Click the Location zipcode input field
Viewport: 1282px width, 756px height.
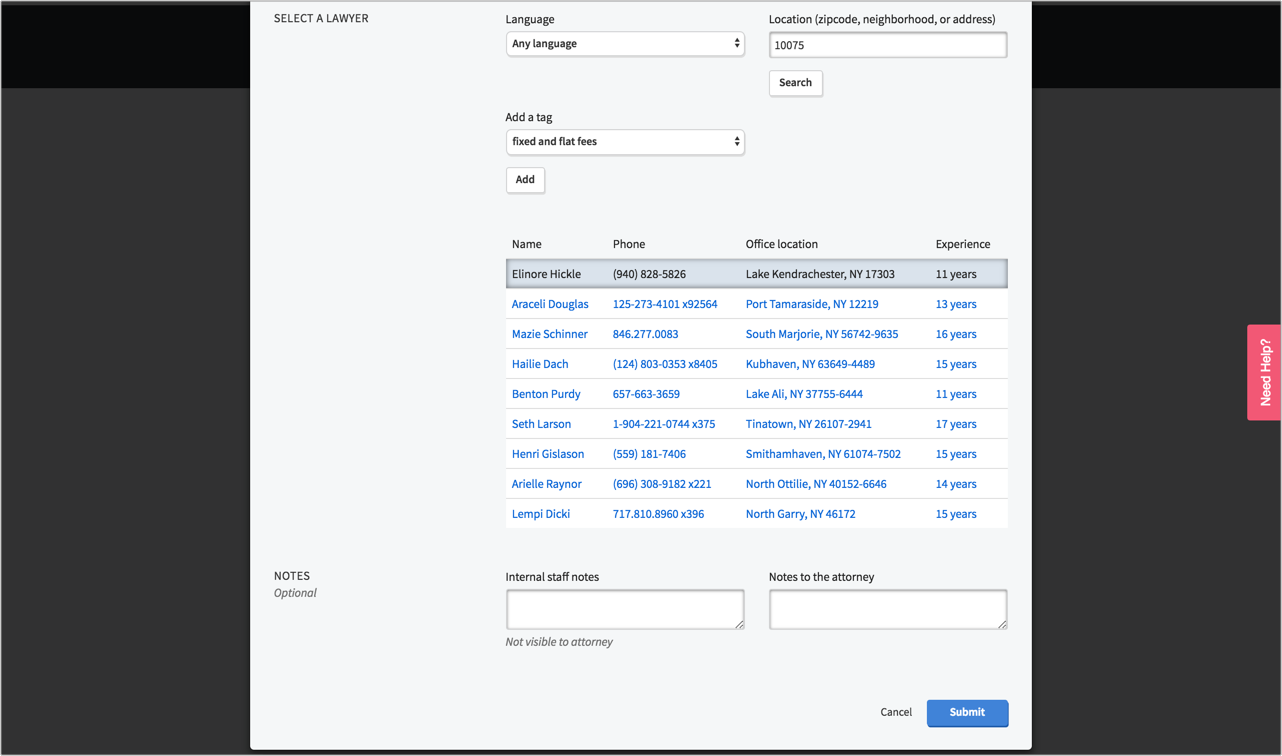coord(887,45)
